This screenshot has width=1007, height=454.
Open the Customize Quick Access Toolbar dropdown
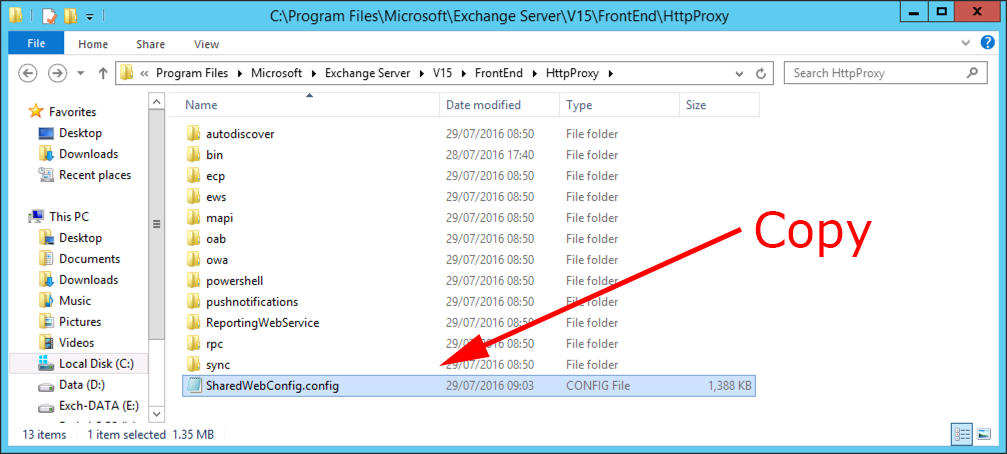[x=90, y=16]
